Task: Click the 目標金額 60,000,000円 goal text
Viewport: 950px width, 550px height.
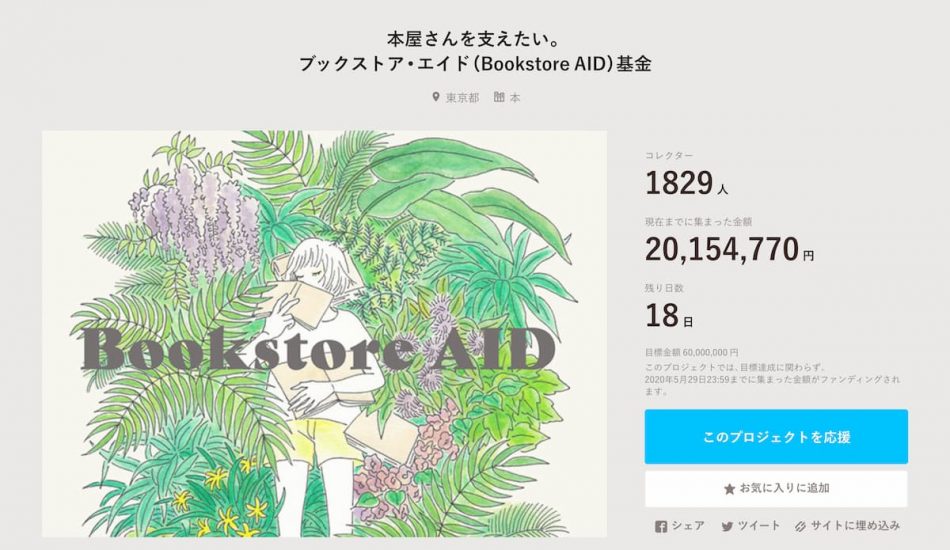Action: pyautogui.click(x=691, y=352)
